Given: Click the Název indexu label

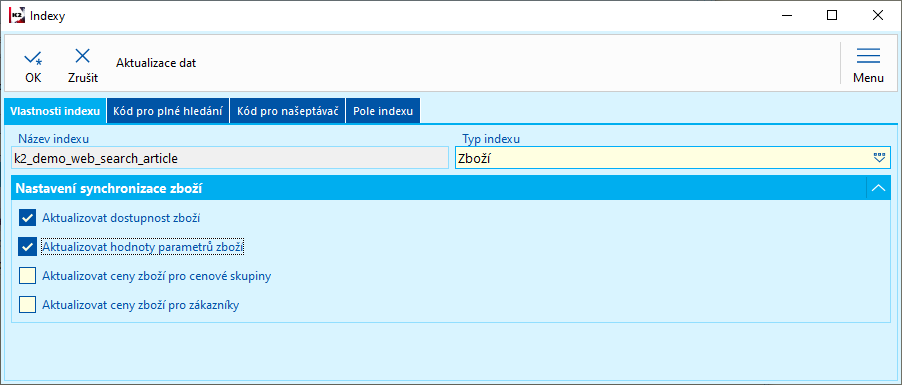Looking at the screenshot, I should [x=53, y=139].
